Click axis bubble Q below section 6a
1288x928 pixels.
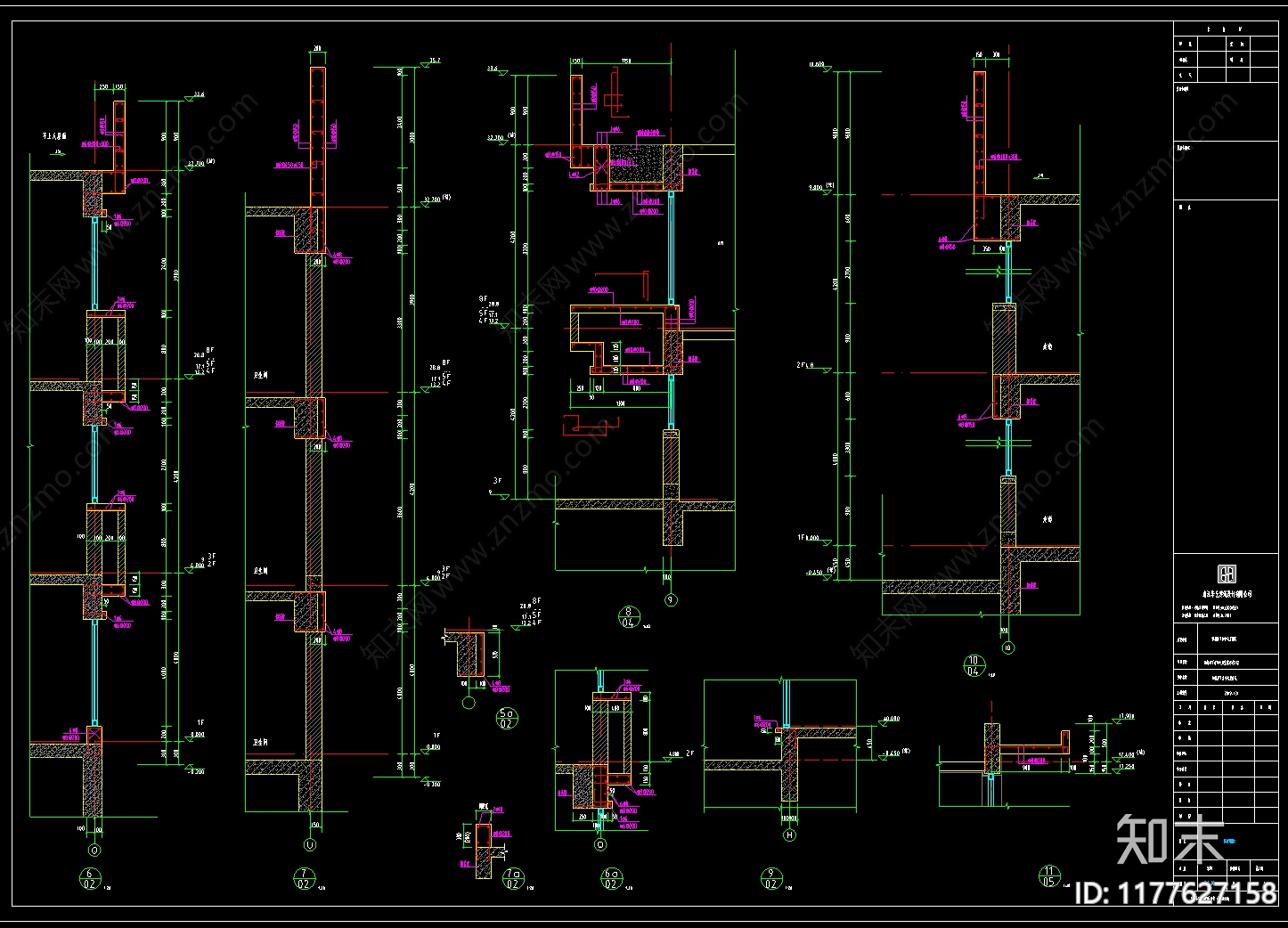click(x=600, y=844)
